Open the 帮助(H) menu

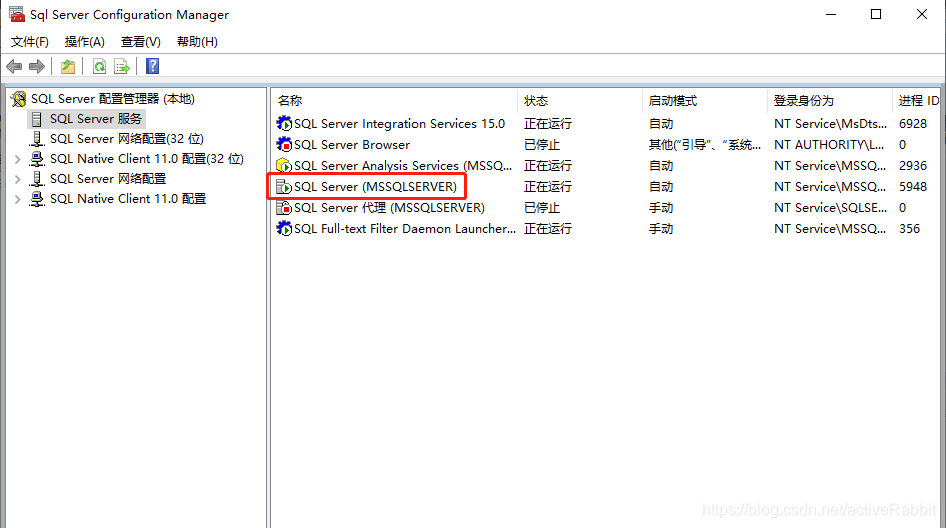click(x=197, y=42)
